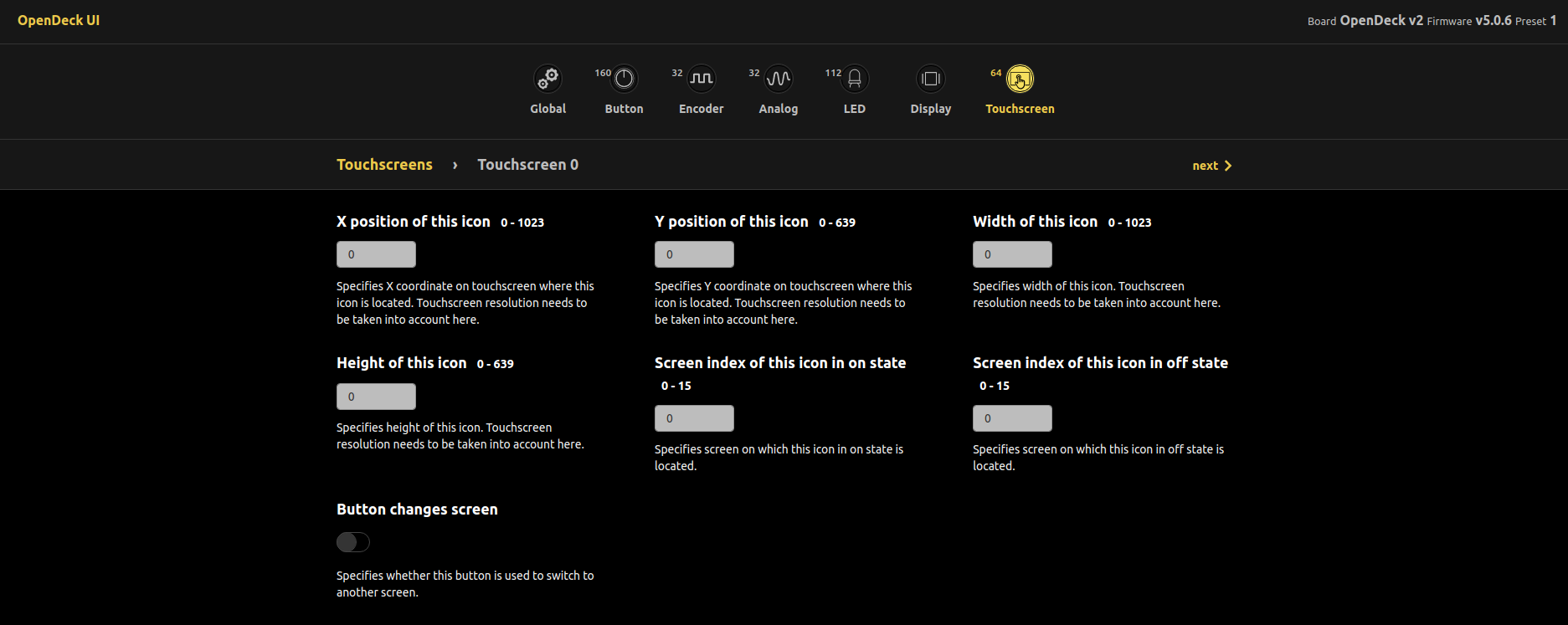Focus the X position input field
The width and height of the screenshot is (1568, 625).
point(376,254)
